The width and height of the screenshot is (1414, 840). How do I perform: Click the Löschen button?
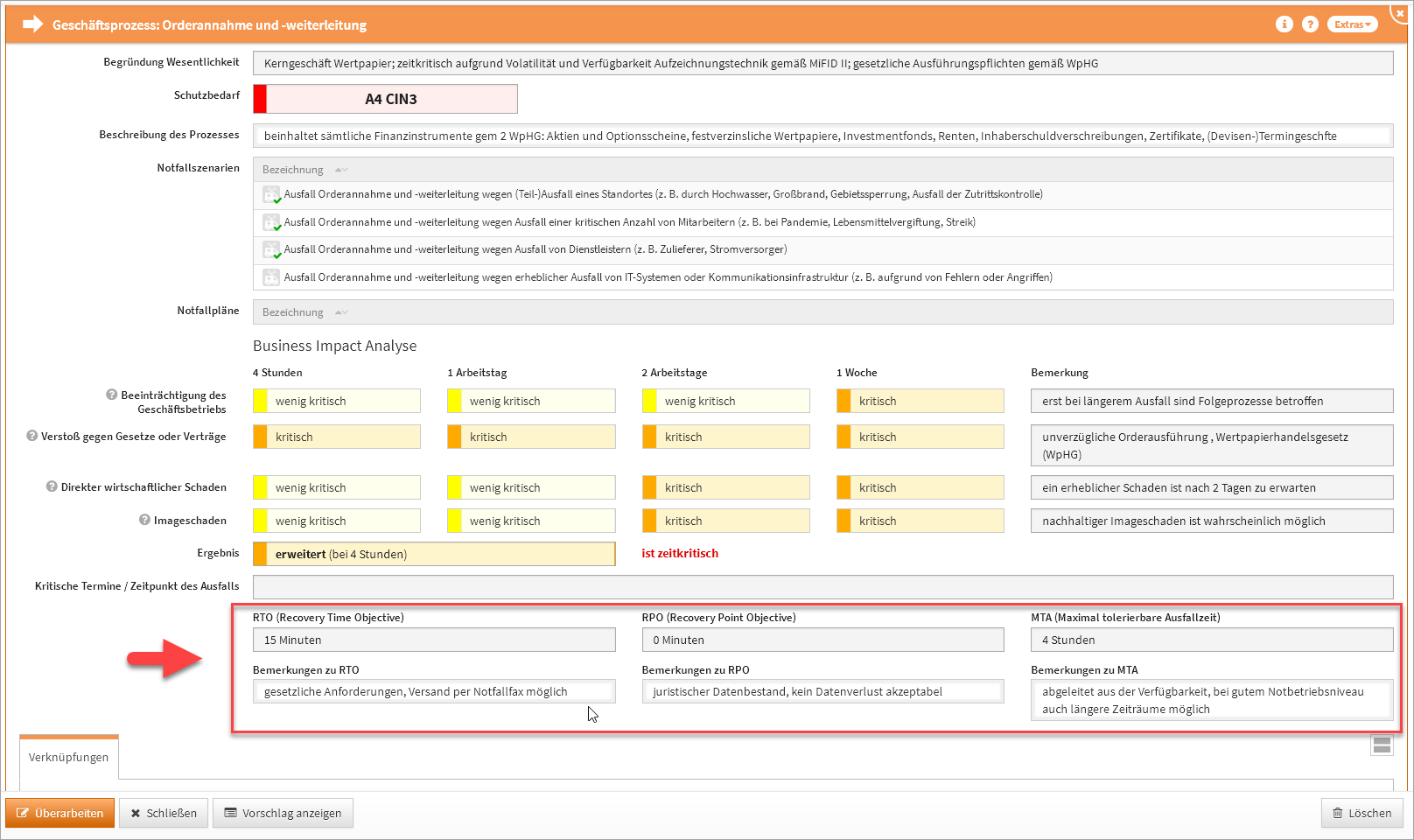tap(1361, 813)
